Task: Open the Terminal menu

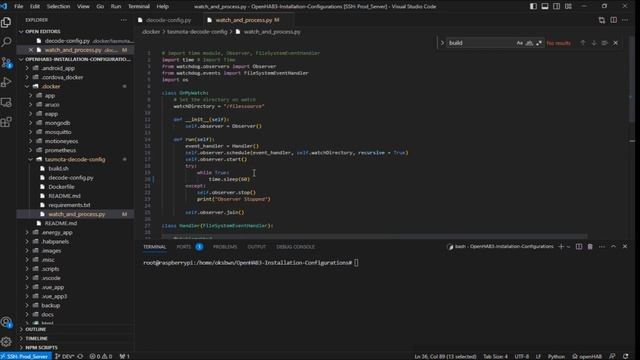Action: (139, 7)
